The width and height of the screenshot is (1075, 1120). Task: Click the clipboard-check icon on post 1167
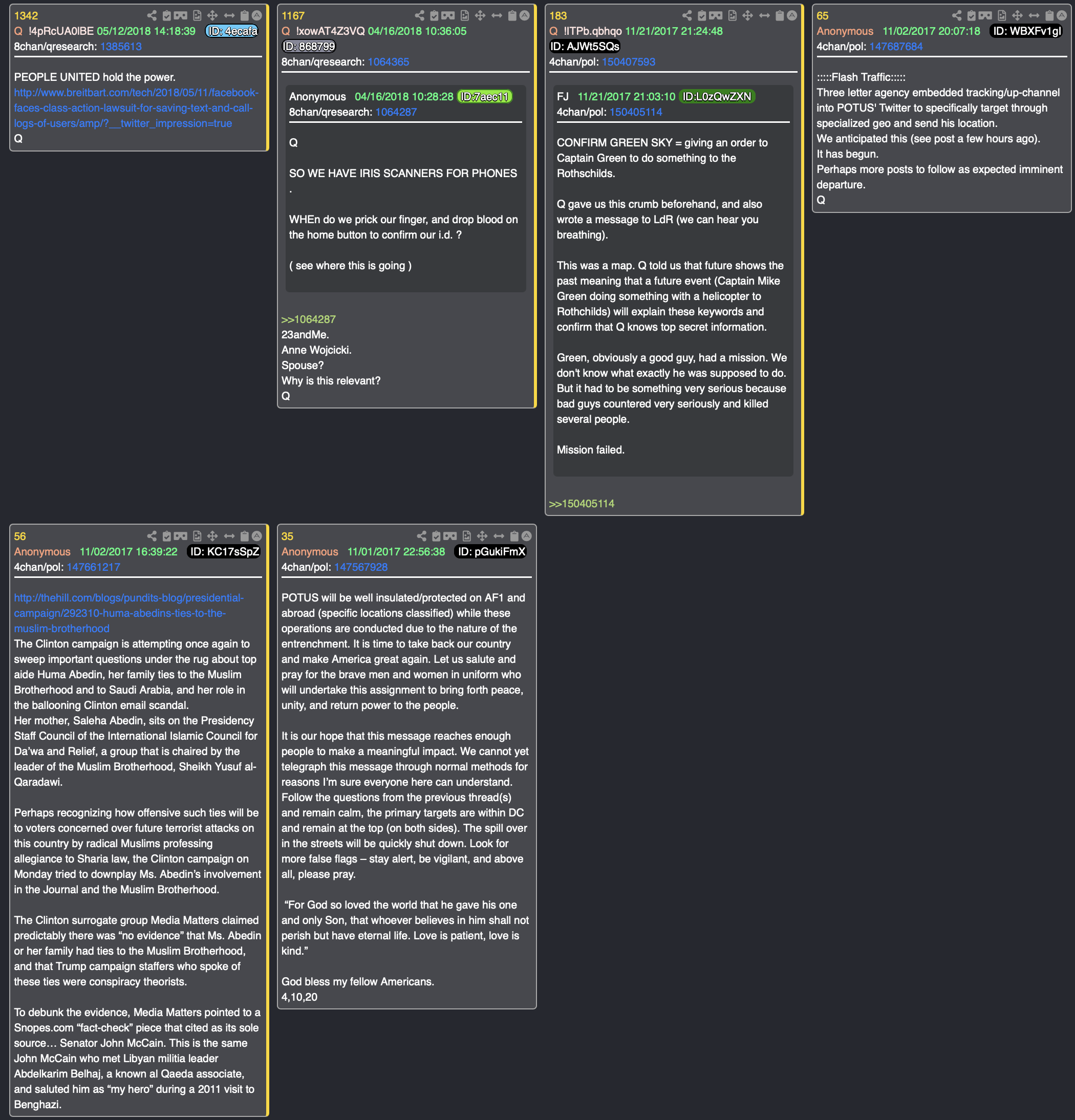point(434,15)
